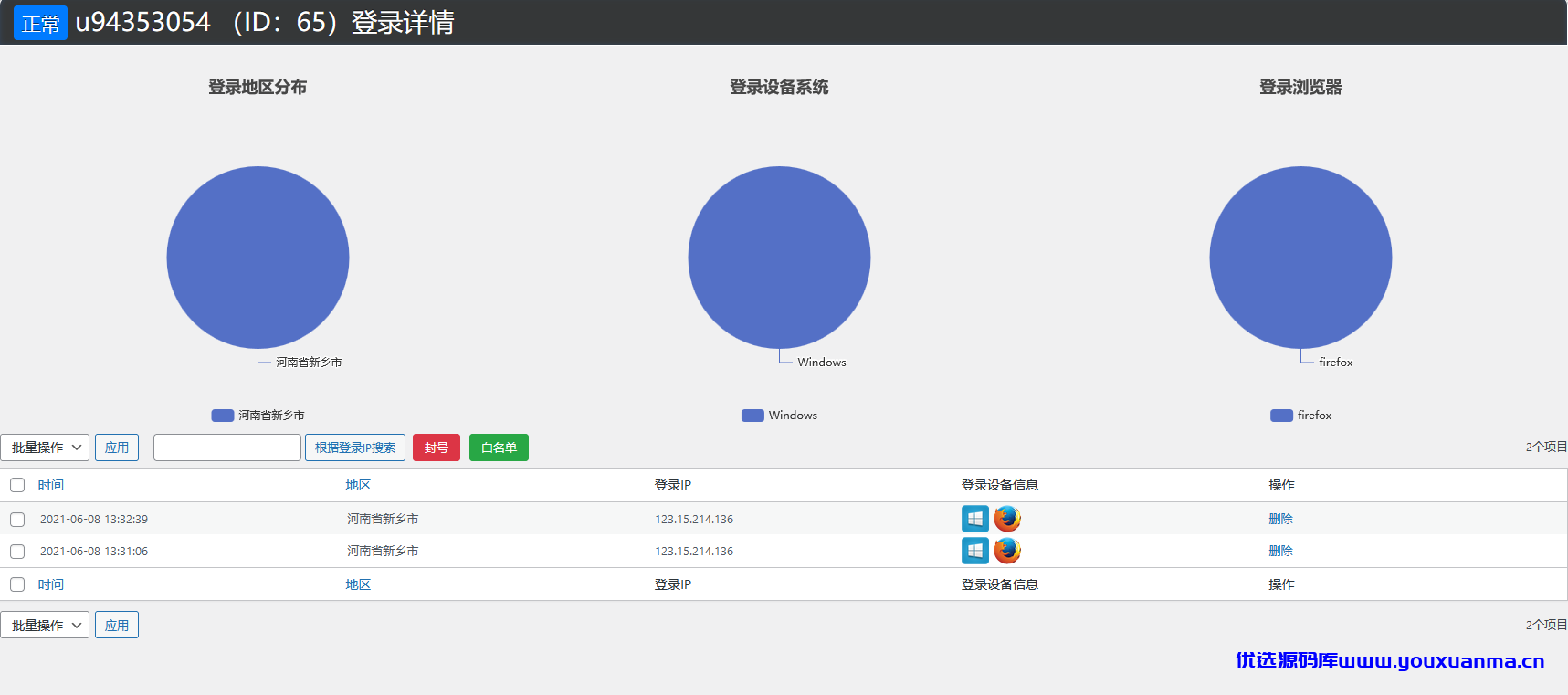Click the 正常 status badge
Viewport: 1568px width, 695px height.
point(40,23)
